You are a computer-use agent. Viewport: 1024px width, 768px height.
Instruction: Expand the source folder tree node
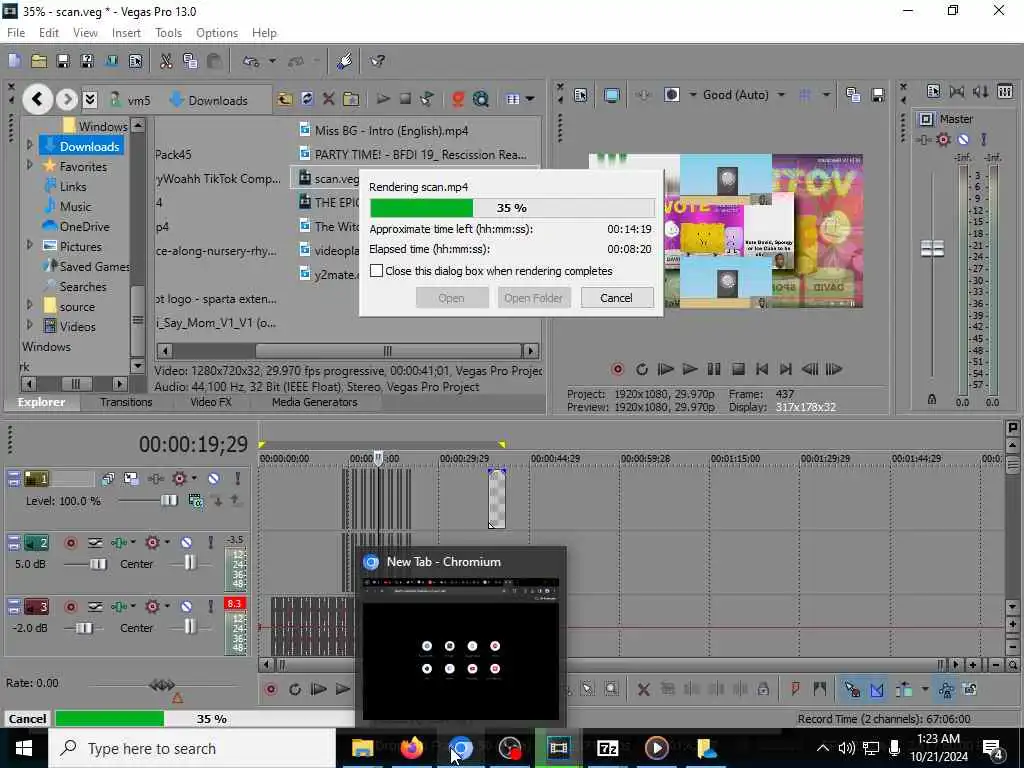click(x=29, y=306)
